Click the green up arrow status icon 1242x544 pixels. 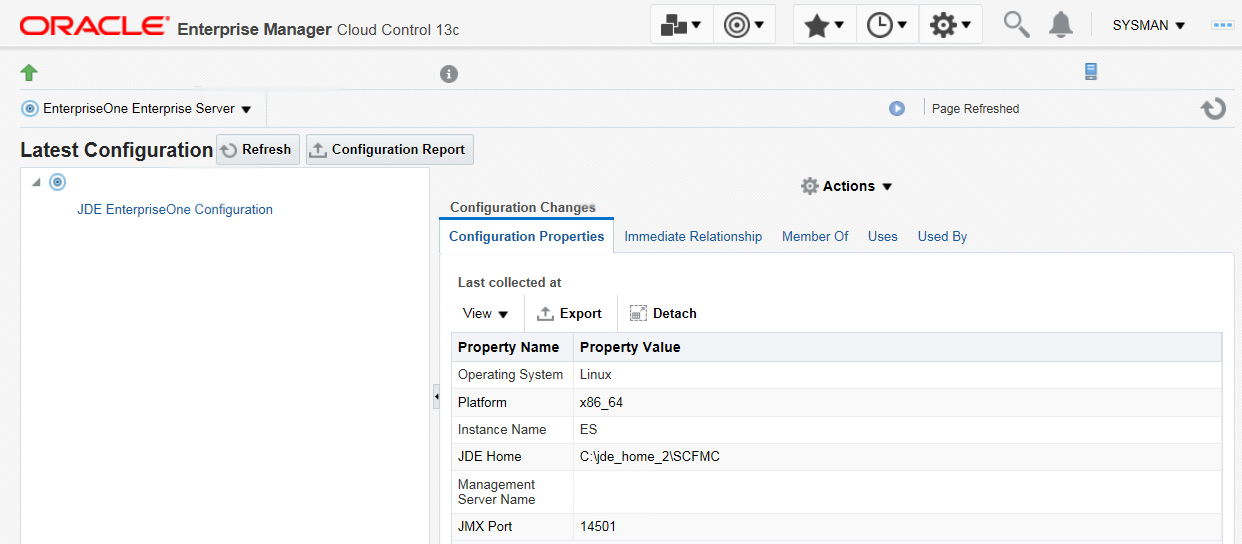(x=29, y=72)
